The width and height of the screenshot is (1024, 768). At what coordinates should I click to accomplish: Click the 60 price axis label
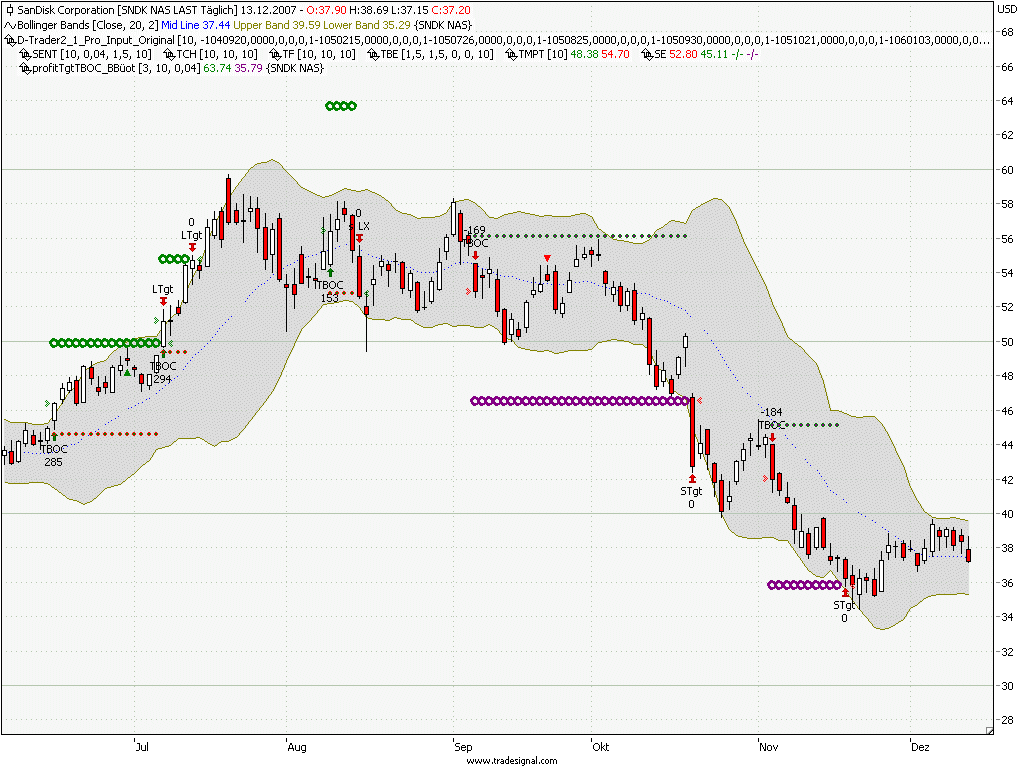coord(1007,170)
